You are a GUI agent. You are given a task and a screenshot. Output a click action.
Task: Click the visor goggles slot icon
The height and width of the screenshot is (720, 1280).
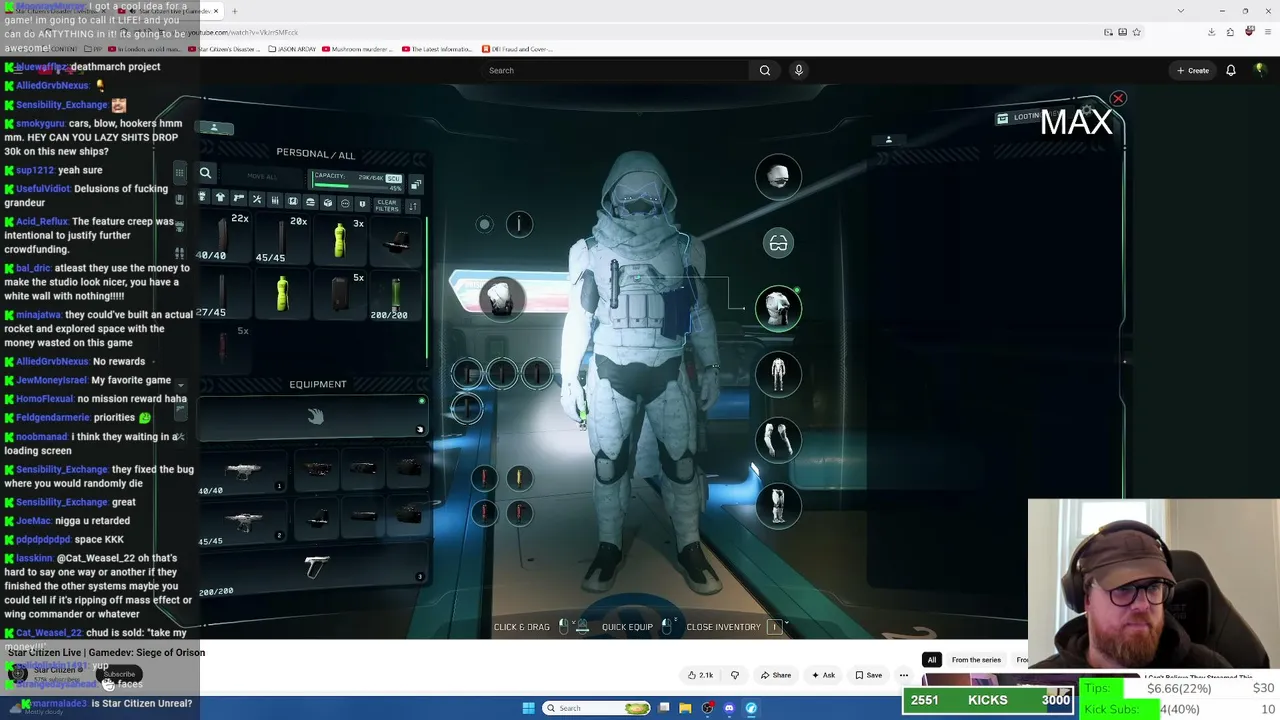pos(778,243)
